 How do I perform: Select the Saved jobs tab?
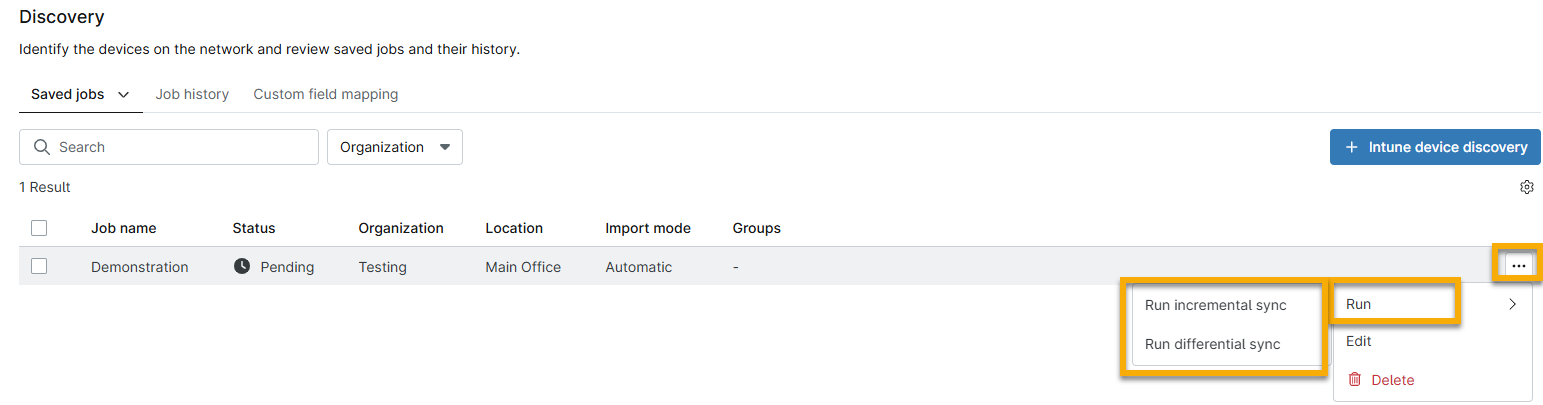(67, 94)
